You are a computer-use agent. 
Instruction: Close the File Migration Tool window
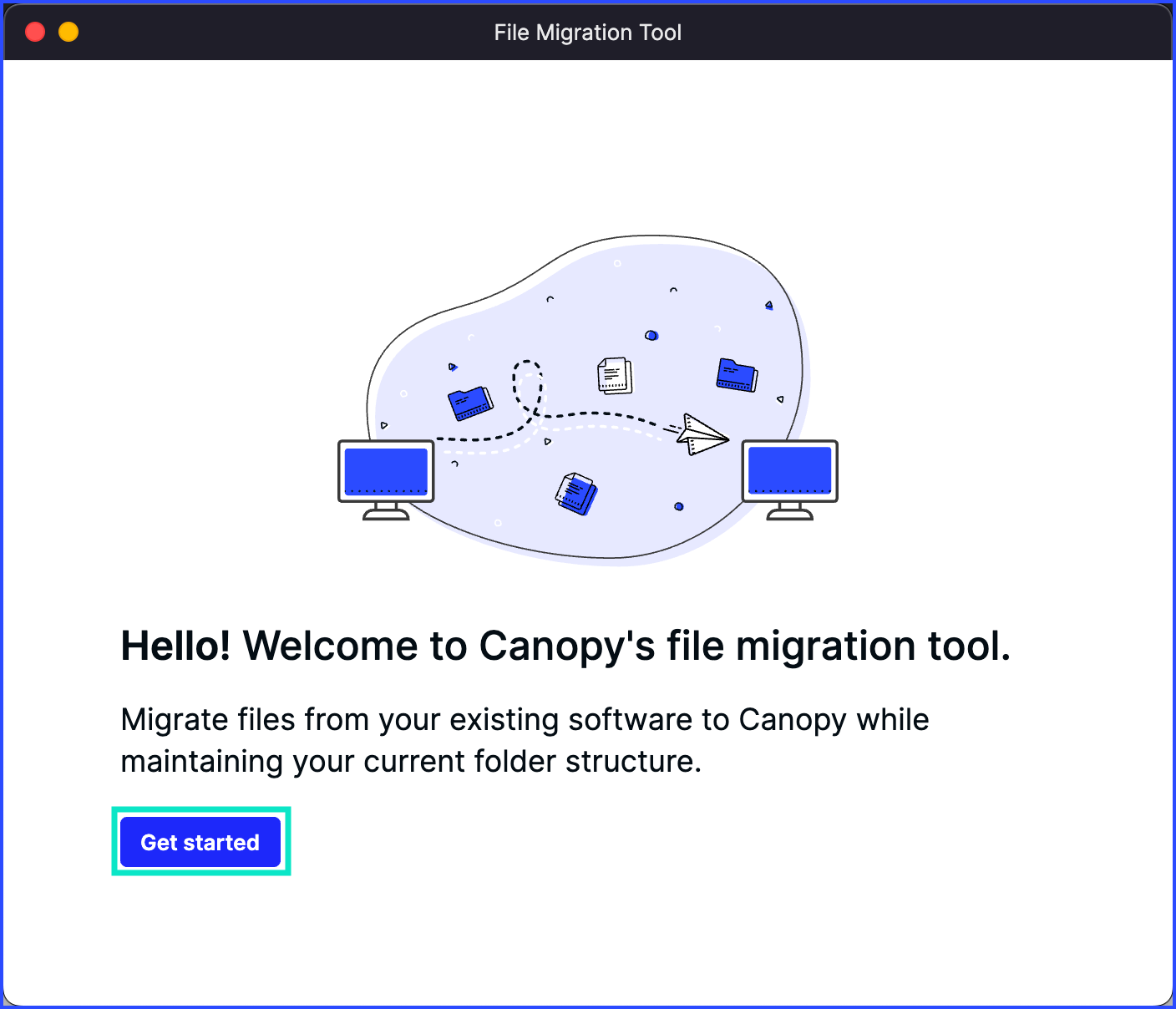[35, 32]
